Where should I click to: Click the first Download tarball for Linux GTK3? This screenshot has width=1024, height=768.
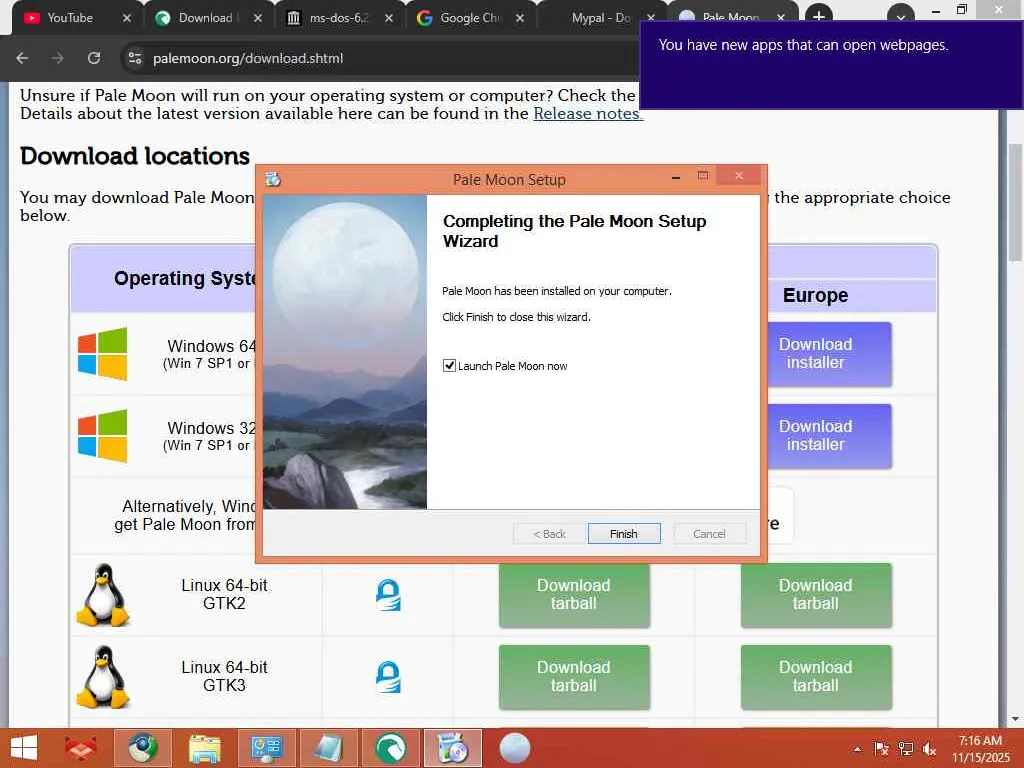[x=574, y=677]
